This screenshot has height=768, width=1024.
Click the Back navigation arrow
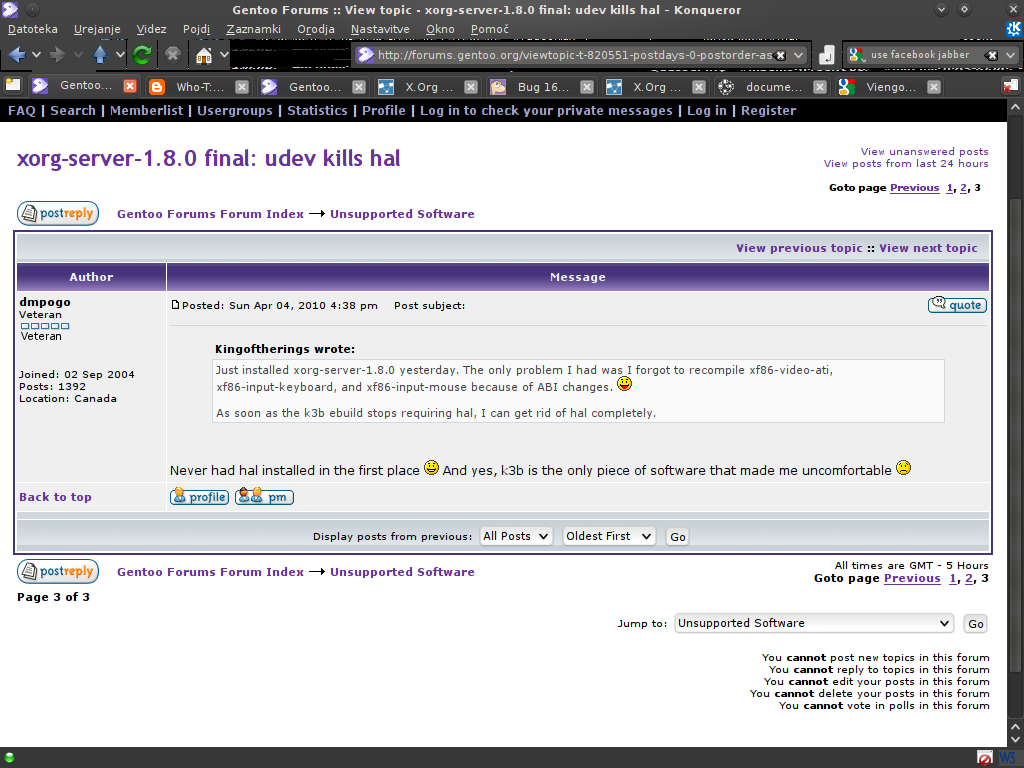(17, 54)
